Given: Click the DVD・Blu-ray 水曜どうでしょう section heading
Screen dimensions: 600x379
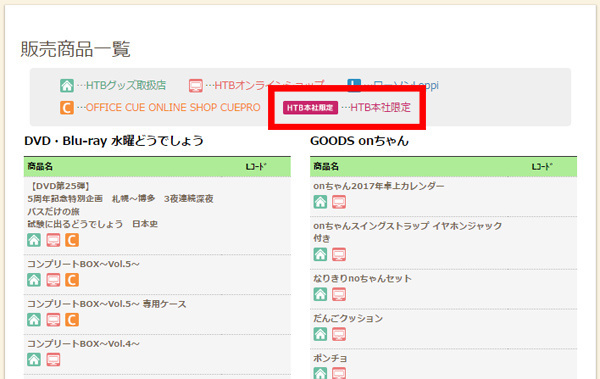Looking at the screenshot, I should 114,141.
